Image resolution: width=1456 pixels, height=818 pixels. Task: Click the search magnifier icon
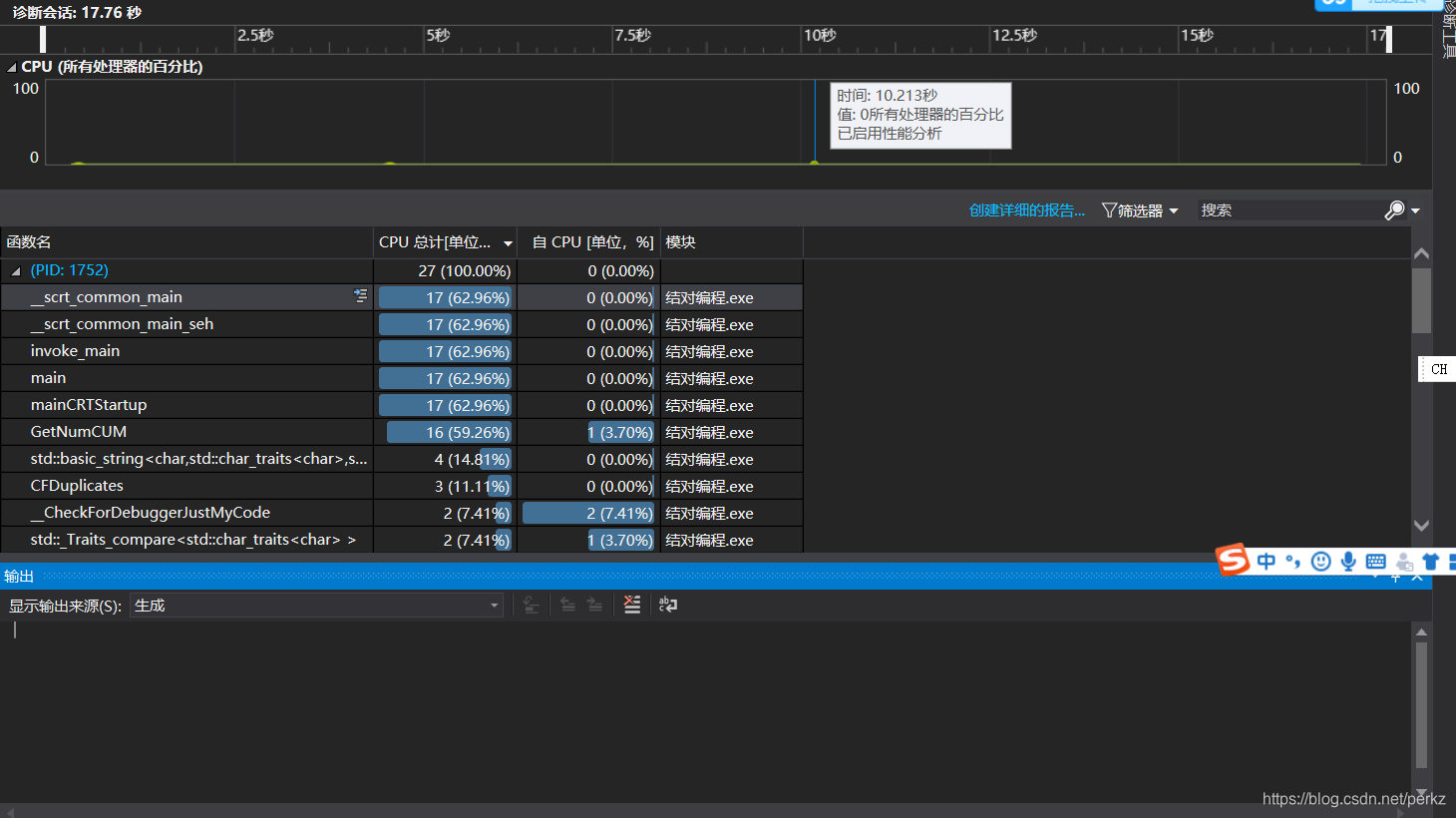click(x=1394, y=210)
